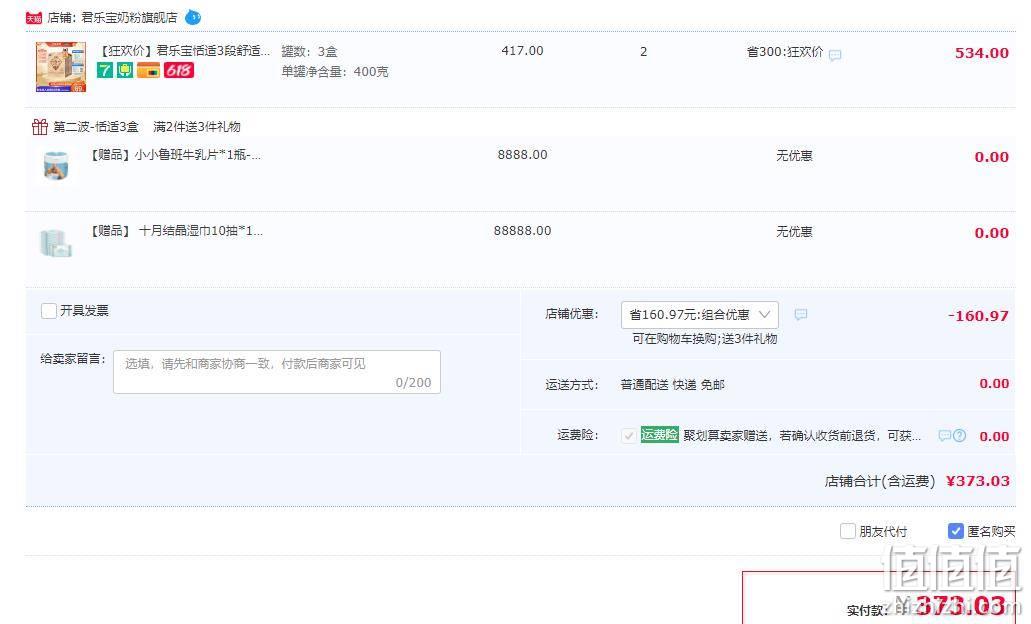Click the 聚划算卖家赠送 insurance description
This screenshot has width=1031, height=624.
click(802, 435)
